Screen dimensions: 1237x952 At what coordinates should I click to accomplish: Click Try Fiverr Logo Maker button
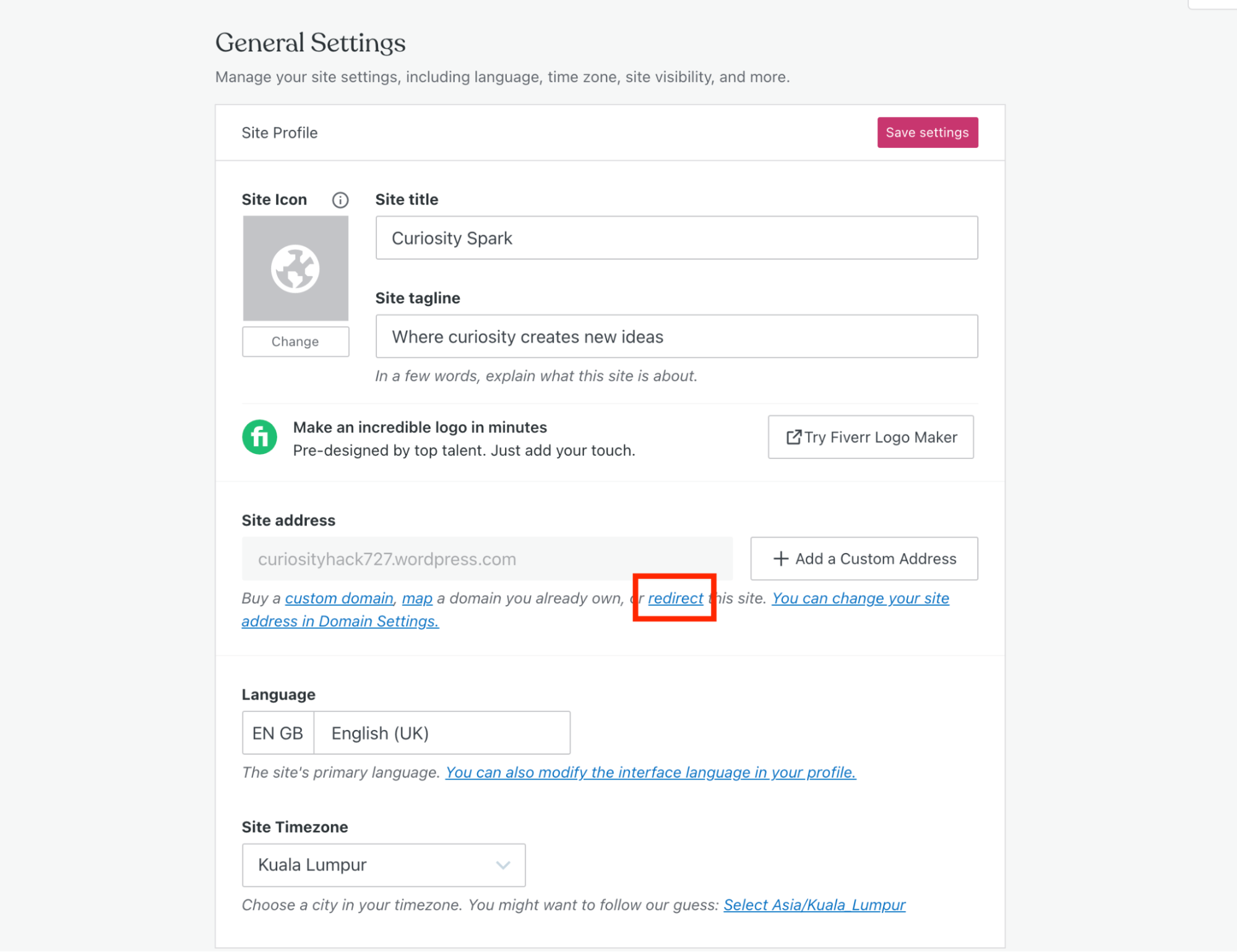pyautogui.click(x=870, y=437)
